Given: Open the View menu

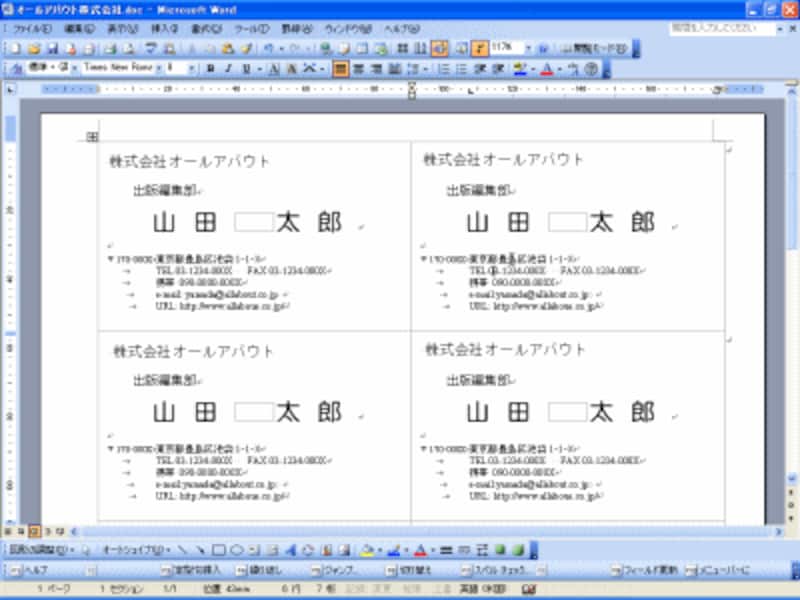Looking at the screenshot, I should pos(122,29).
